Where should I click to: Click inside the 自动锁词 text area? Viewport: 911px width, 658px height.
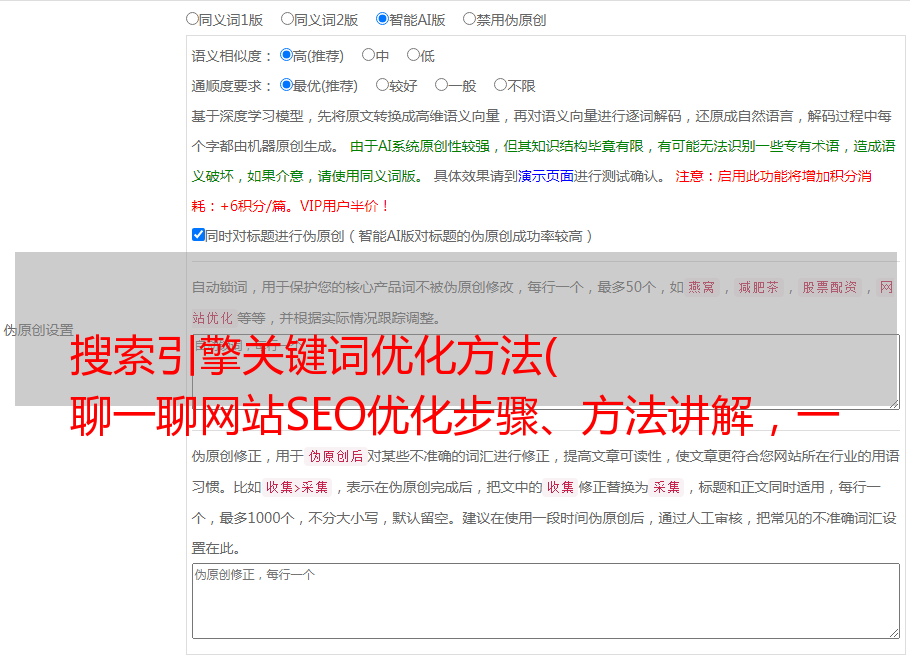(x=545, y=371)
